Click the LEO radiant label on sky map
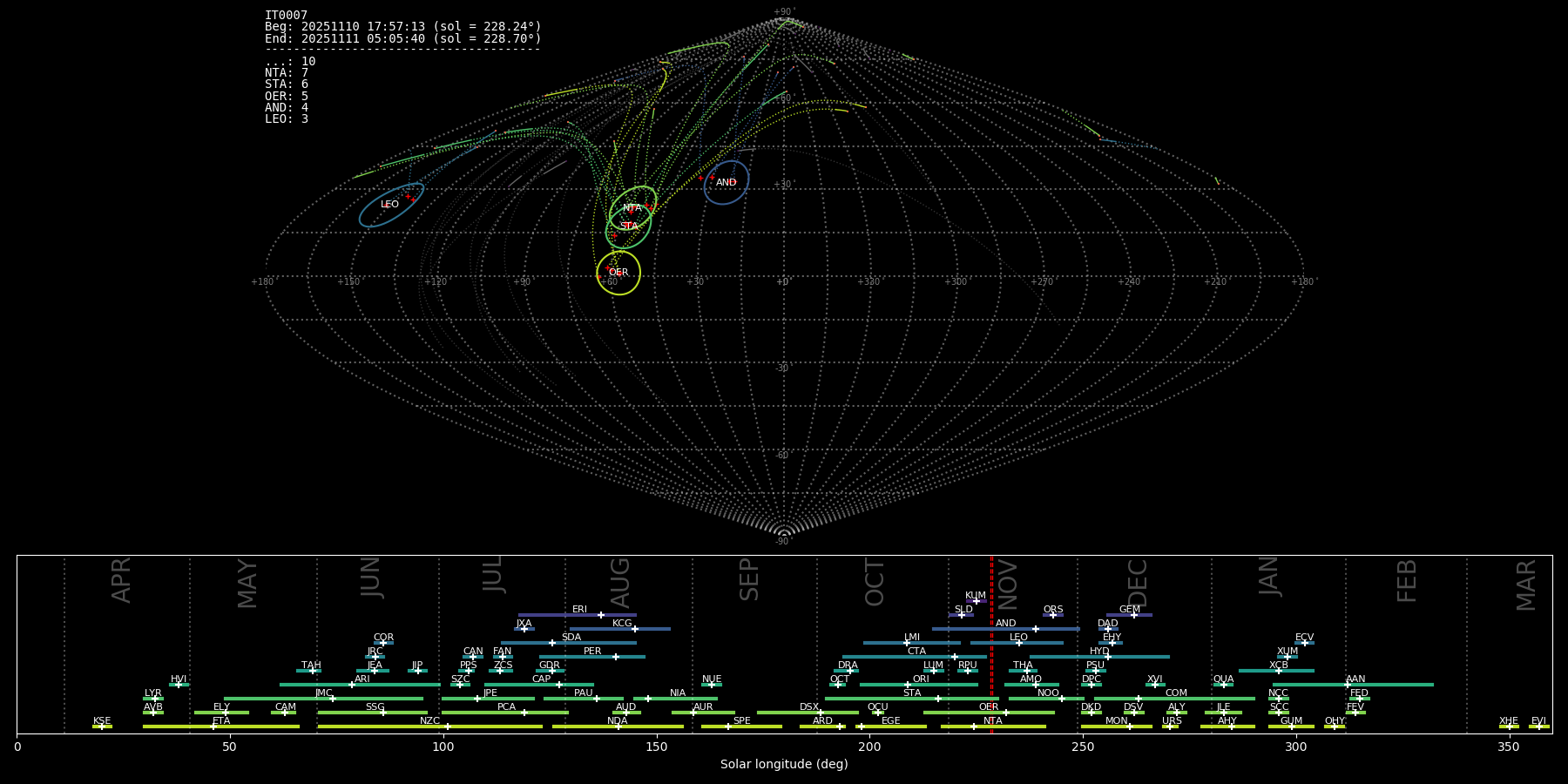 coord(389,205)
